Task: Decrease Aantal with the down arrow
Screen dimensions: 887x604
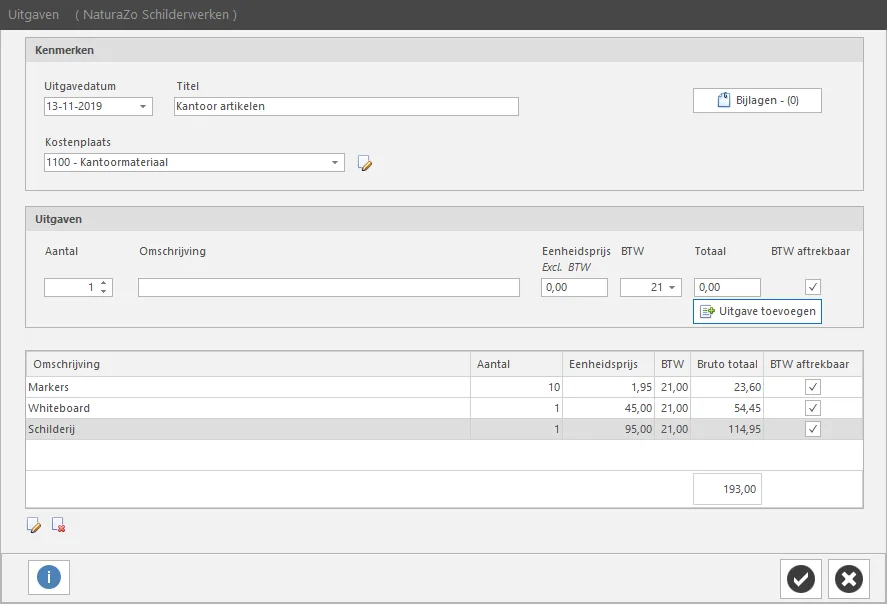Action: coord(104,291)
